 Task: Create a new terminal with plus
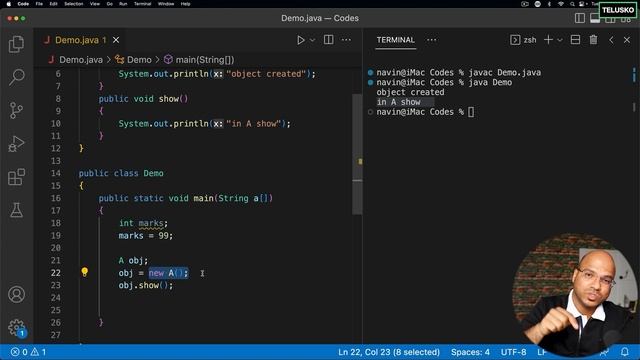[549, 40]
